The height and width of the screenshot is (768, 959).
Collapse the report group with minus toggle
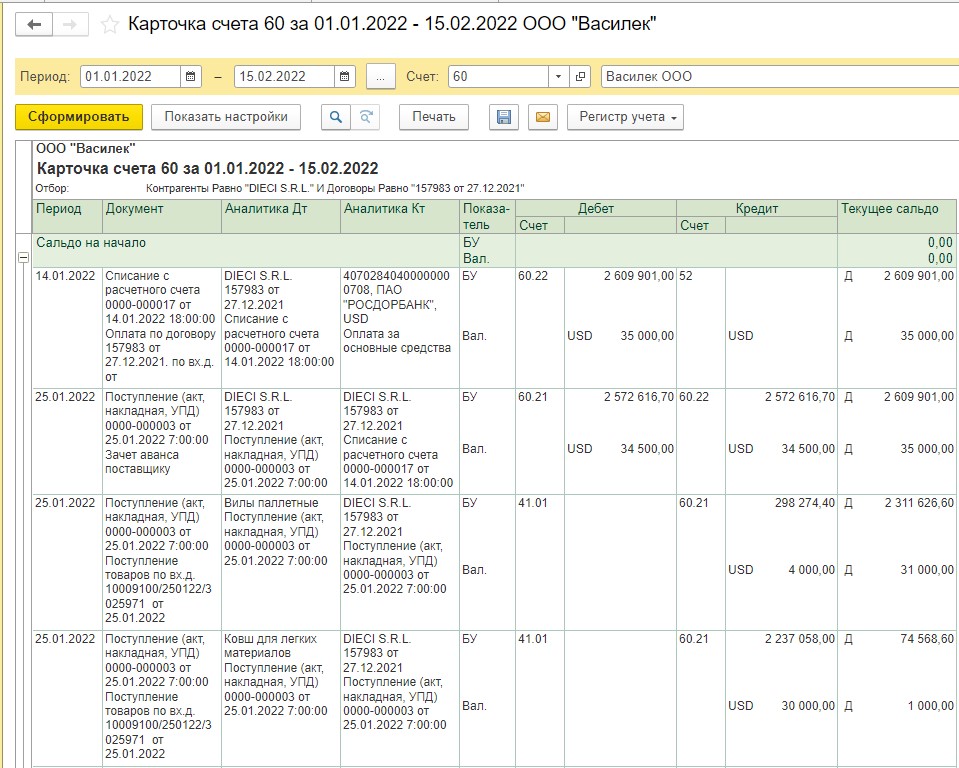(23, 257)
